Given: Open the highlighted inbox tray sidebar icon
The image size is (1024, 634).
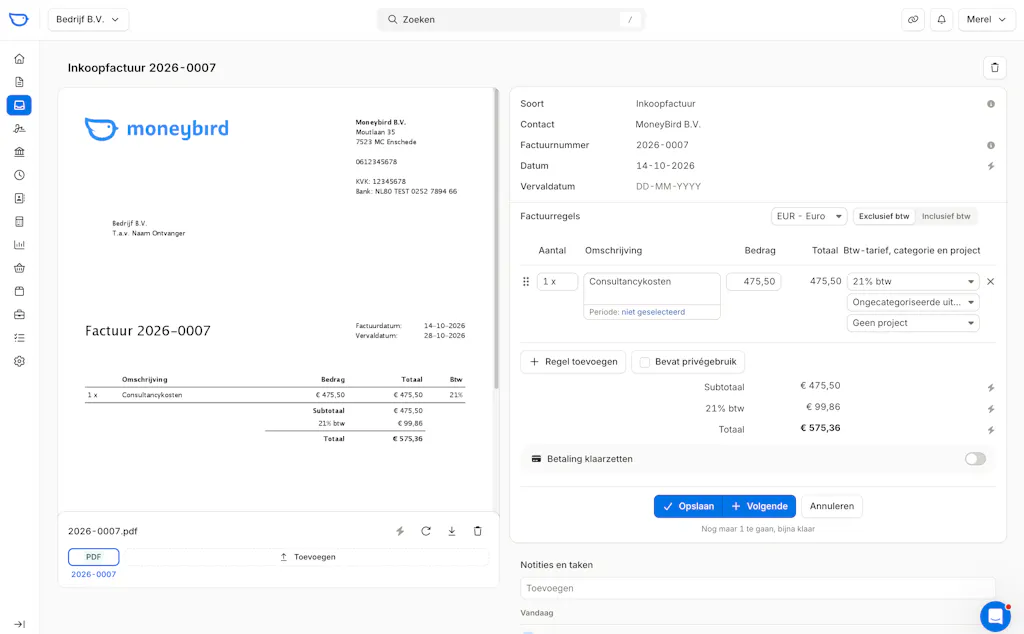Looking at the screenshot, I should point(19,105).
